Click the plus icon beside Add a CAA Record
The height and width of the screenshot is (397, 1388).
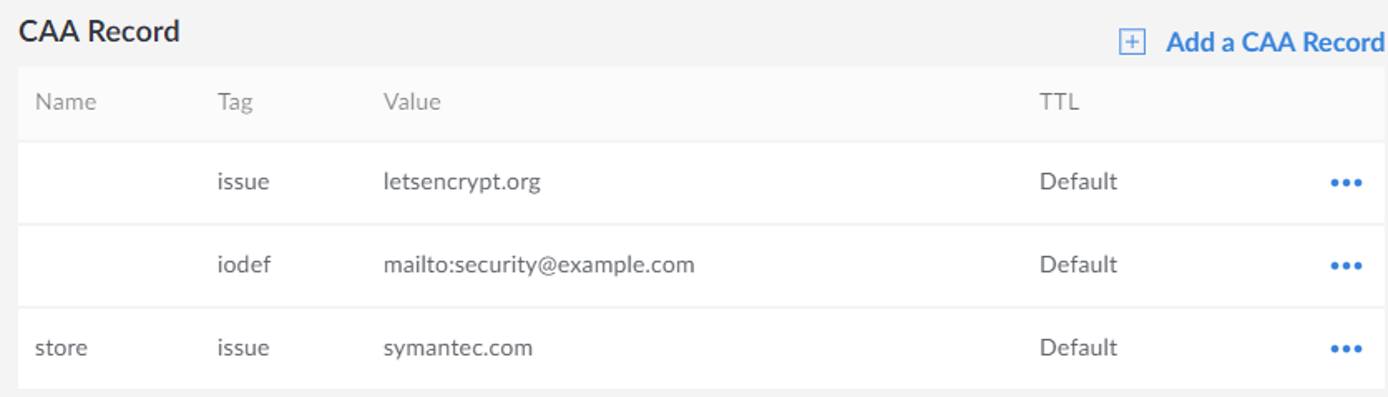pyautogui.click(x=1131, y=42)
